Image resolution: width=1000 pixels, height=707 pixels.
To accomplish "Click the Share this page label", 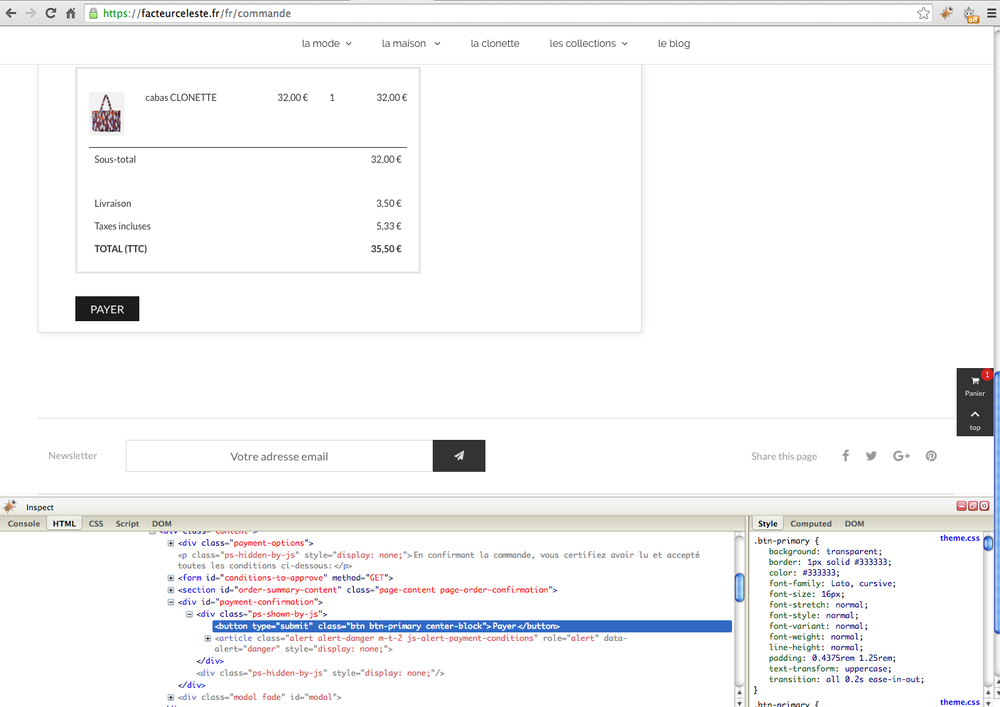I will click(x=784, y=456).
